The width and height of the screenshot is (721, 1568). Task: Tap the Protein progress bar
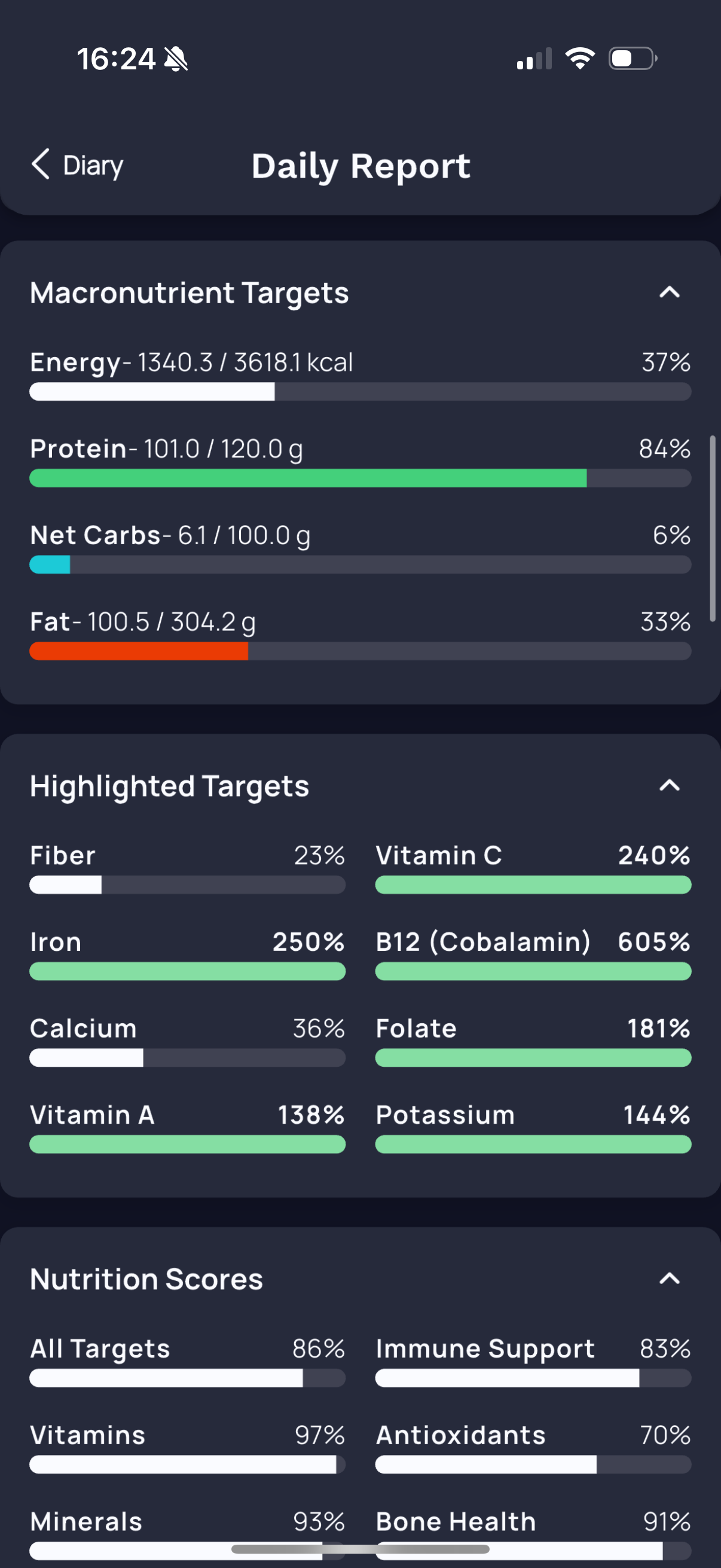pos(360,478)
